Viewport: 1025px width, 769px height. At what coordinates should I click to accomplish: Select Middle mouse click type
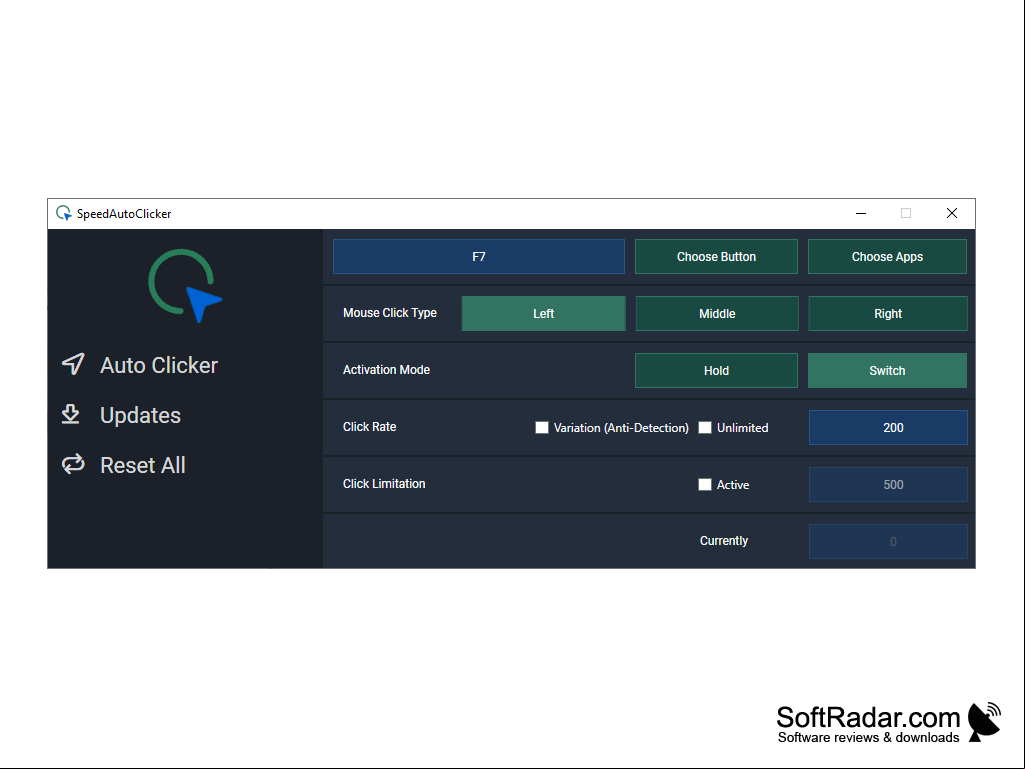[x=716, y=313]
